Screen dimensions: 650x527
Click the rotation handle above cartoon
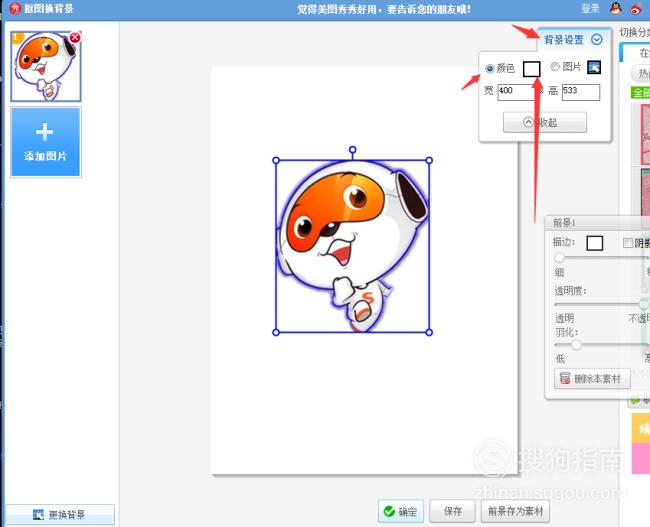352,150
